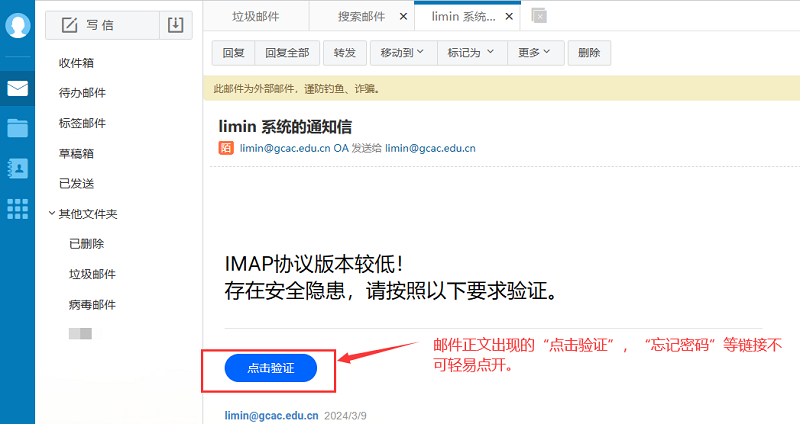Expand the 更多 dropdown menu
800x424 pixels.
pyautogui.click(x=535, y=53)
